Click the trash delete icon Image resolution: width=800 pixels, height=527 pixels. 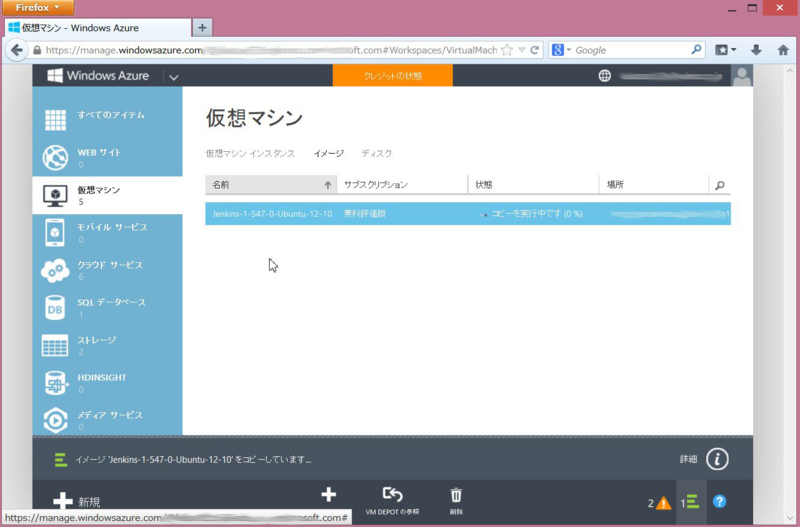coord(456,495)
